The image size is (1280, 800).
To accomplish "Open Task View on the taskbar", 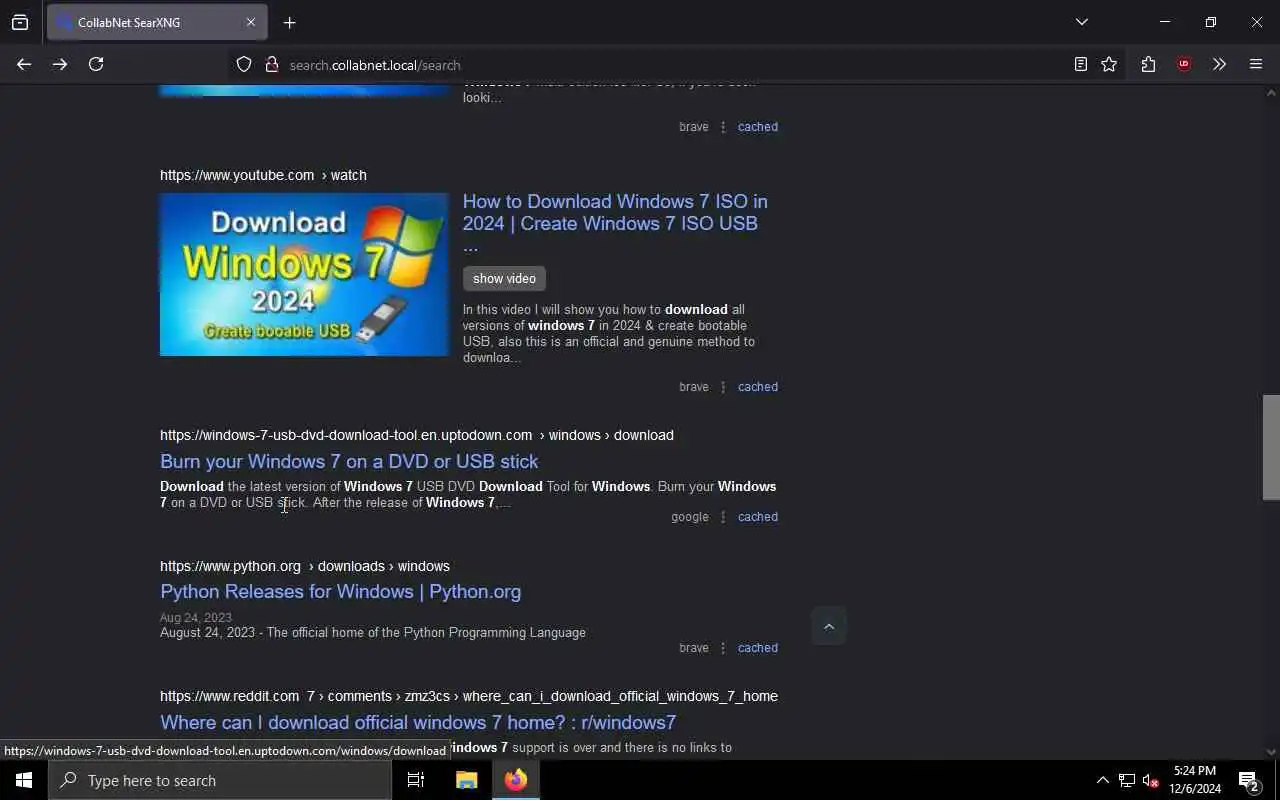I will click(x=416, y=780).
